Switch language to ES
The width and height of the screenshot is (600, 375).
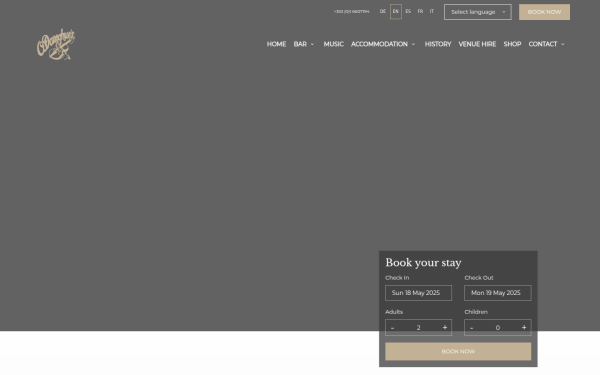coord(408,11)
